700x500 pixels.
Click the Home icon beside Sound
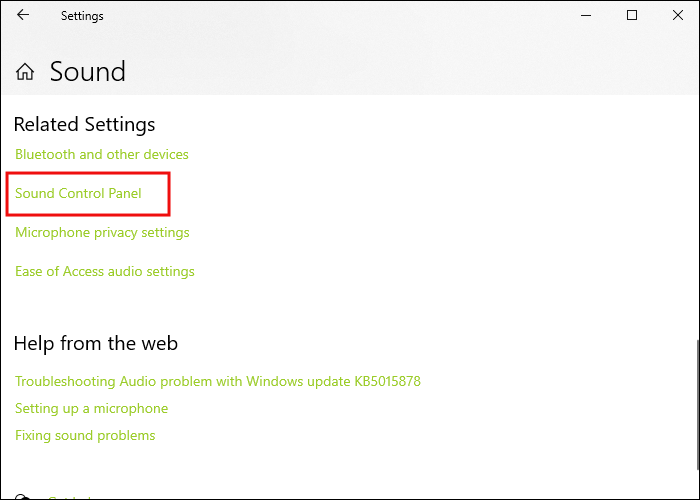pos(26,72)
